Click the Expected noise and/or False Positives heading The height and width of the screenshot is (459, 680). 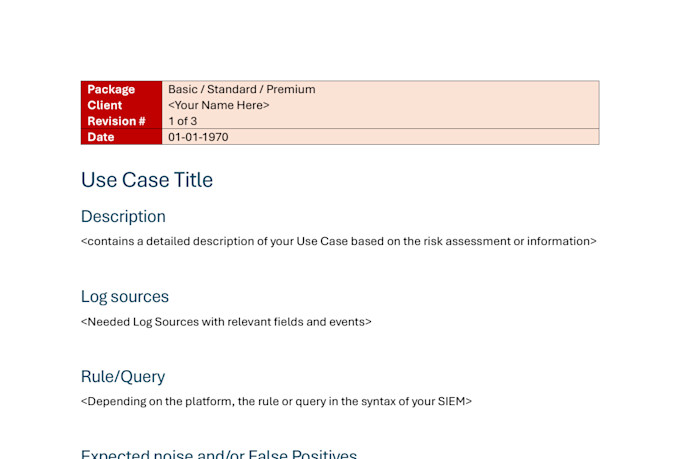pyautogui.click(x=219, y=455)
